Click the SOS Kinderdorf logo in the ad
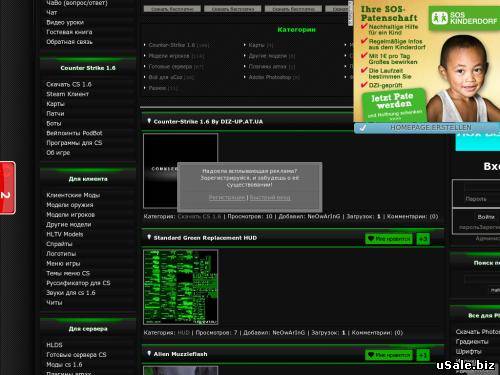Screen dimensions: 500x375 pyautogui.click(x=464, y=18)
